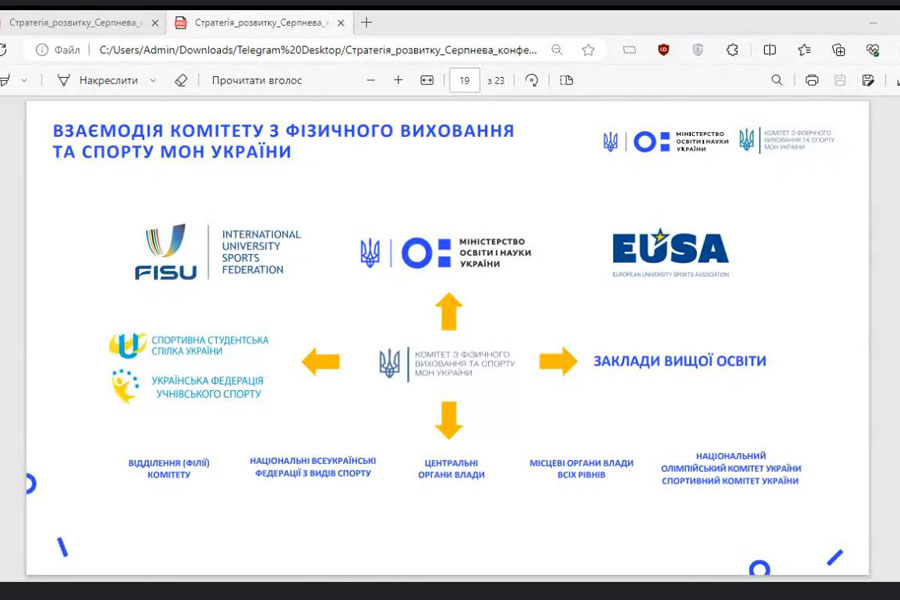Screen dimensions: 900x600
Task: Click the СПОРТИВНА СТУДЕНТСЬКА СПІЛКА УКРАЇНИ text
Action: tap(210, 346)
